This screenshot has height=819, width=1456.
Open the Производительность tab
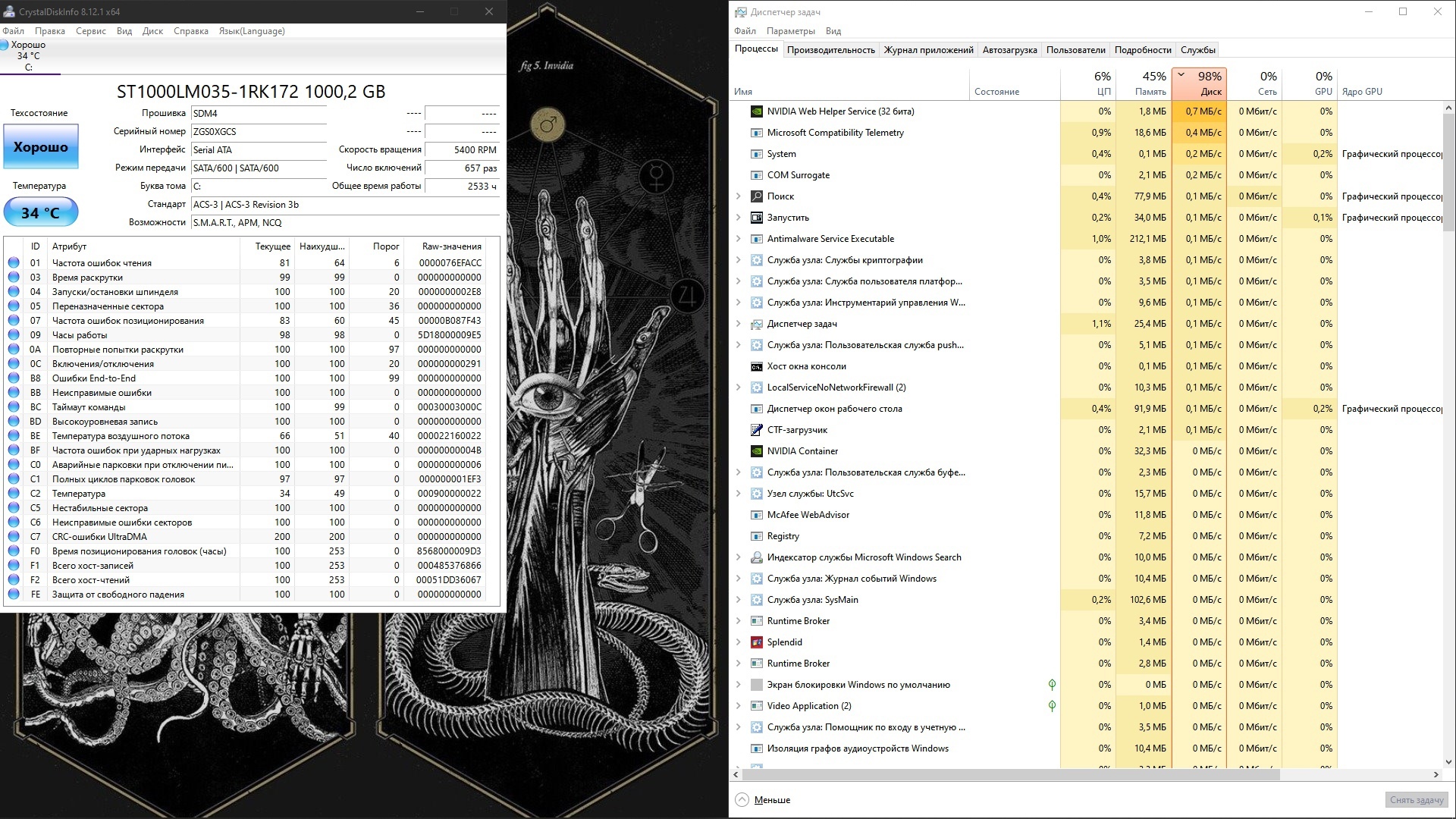(x=830, y=50)
